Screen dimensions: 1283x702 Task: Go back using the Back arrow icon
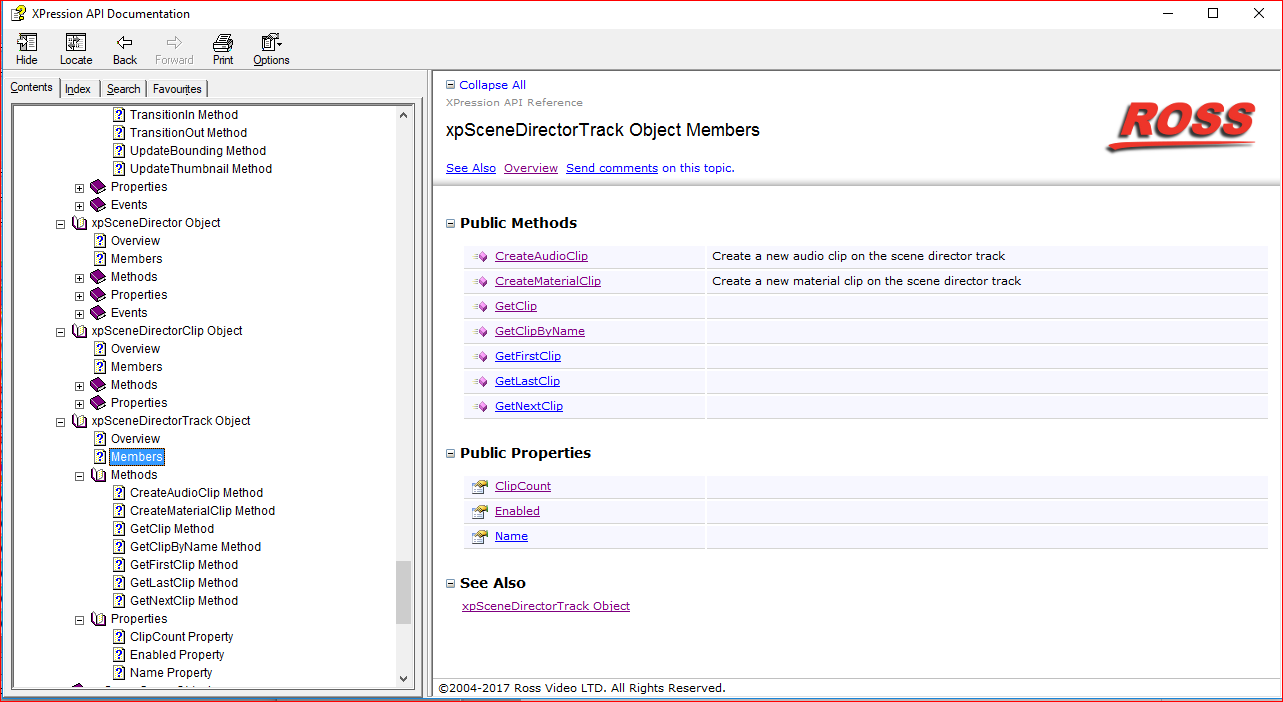click(x=125, y=43)
